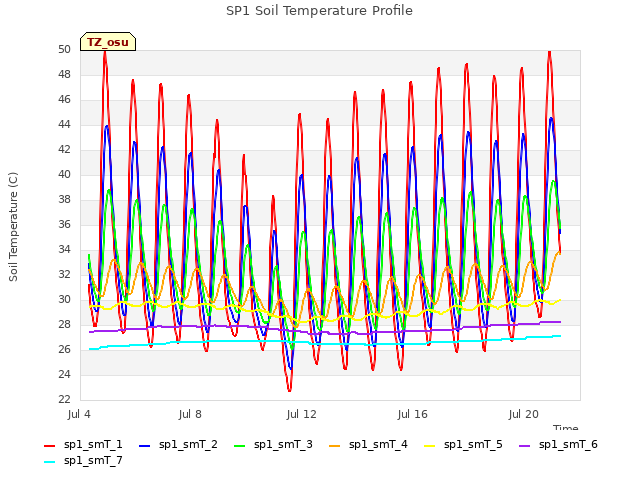Screen dimensions: 640x480
Task: Click the 36 y-axis tick label
Action: click(64, 224)
